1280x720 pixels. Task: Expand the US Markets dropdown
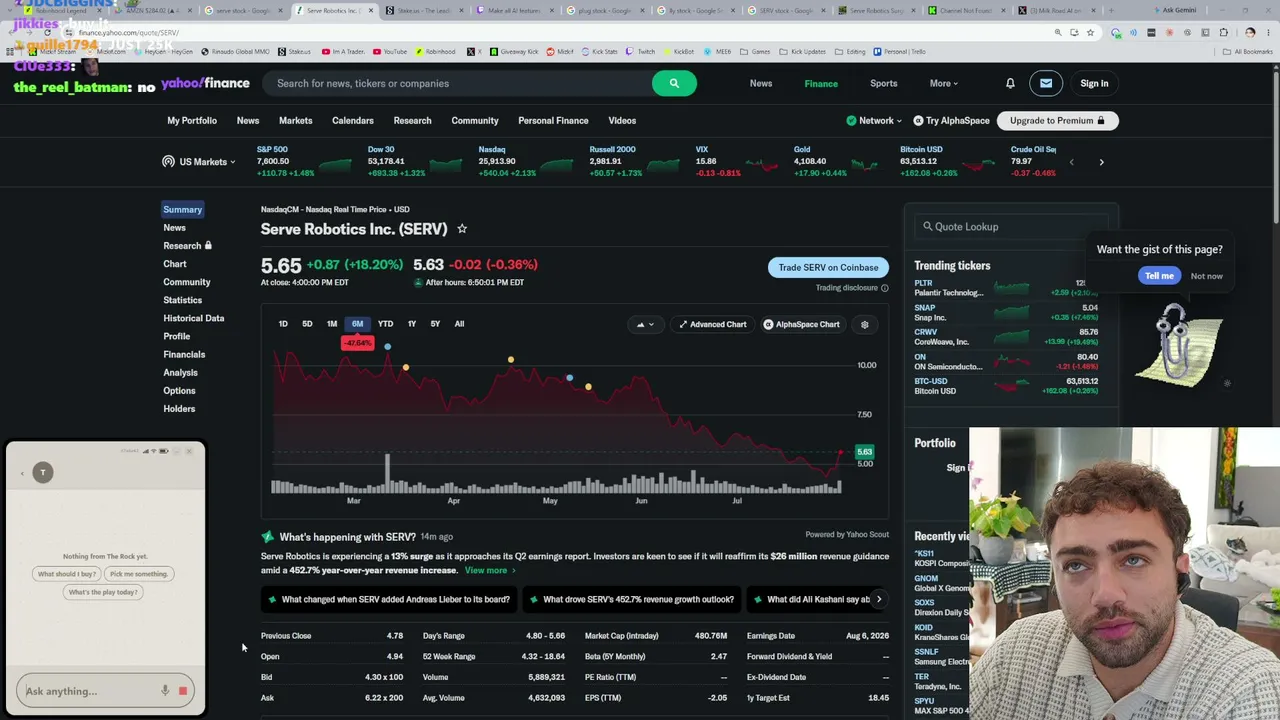(x=199, y=162)
